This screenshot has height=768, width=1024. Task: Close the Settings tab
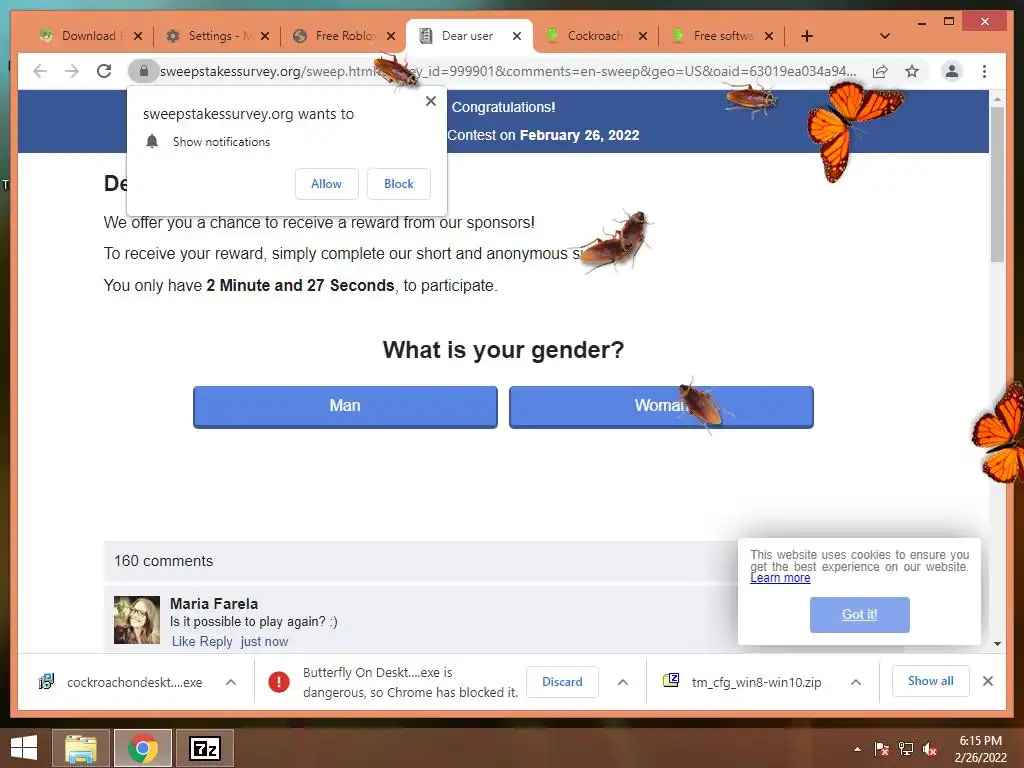tap(264, 36)
